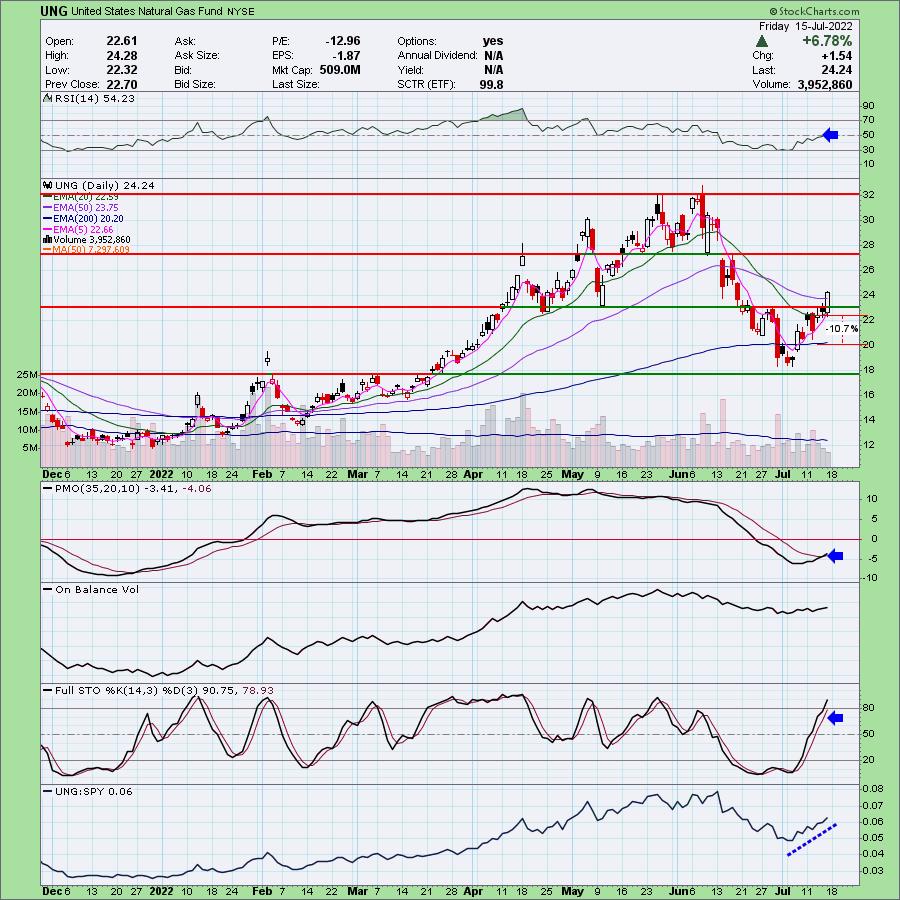Select the Chg value +1.54
900x900 pixels.
pos(836,55)
